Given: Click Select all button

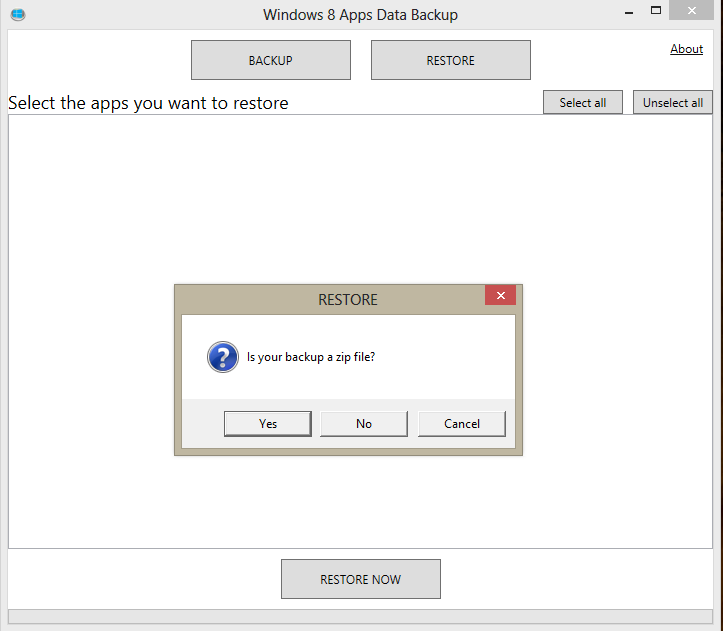Looking at the screenshot, I should coord(583,102).
